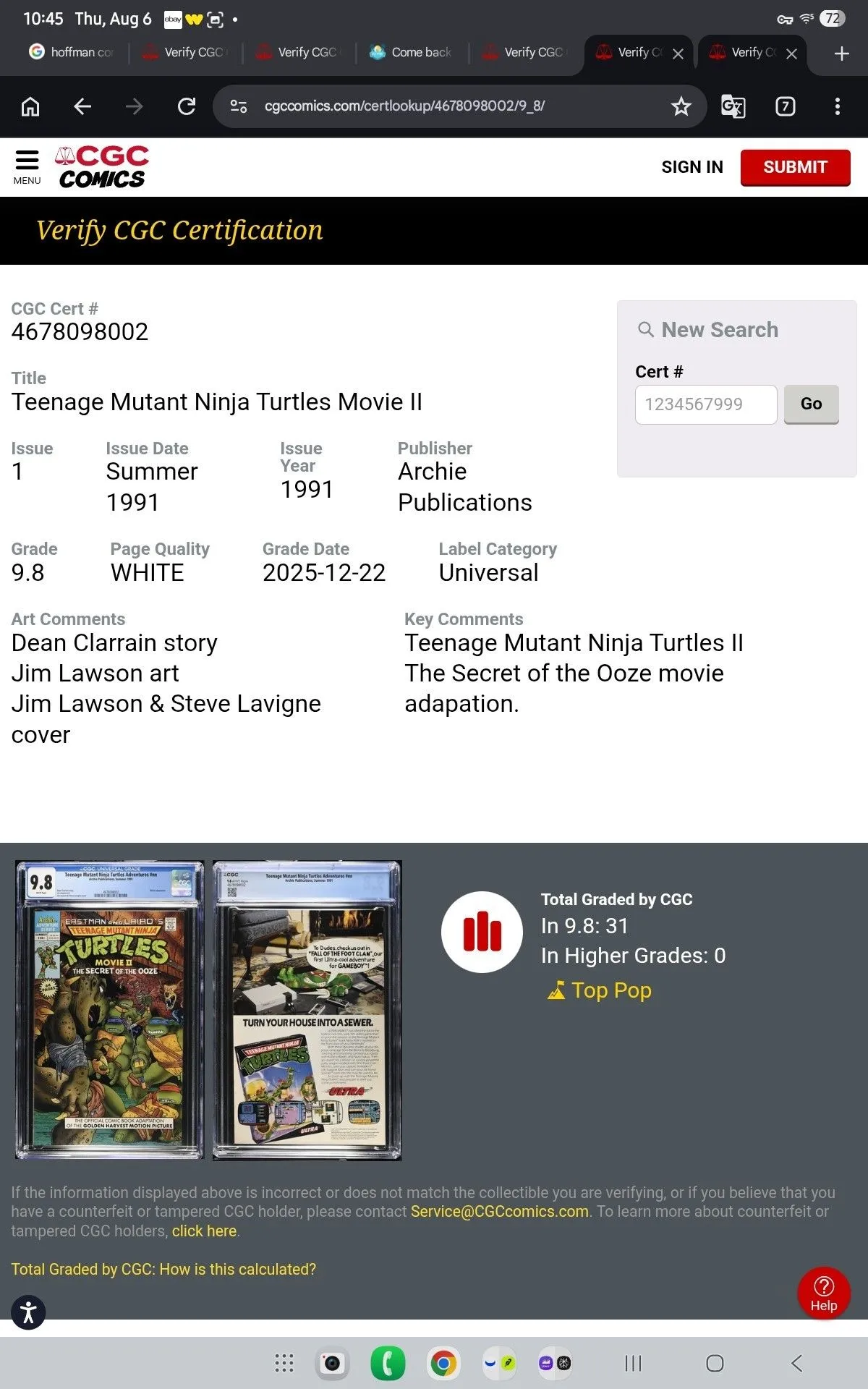Click the Universal label category value
Image resolution: width=868 pixels, height=1389 pixels.
point(488,572)
